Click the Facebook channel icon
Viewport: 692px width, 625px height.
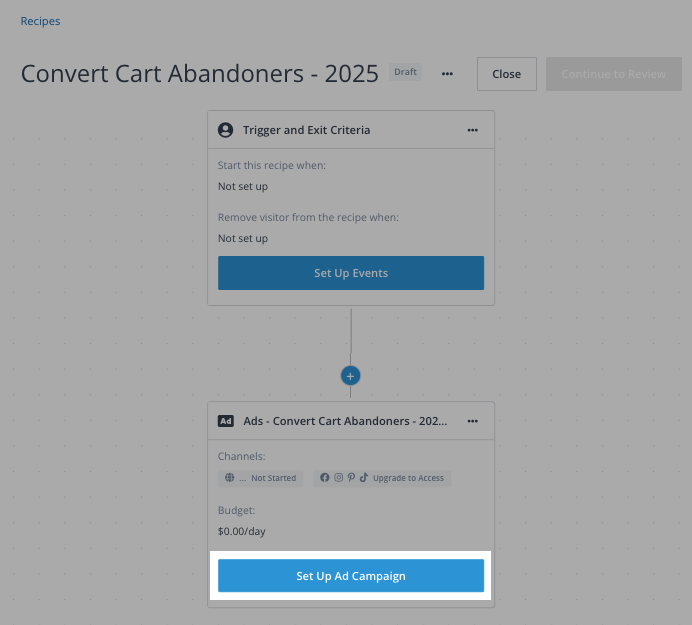324,478
